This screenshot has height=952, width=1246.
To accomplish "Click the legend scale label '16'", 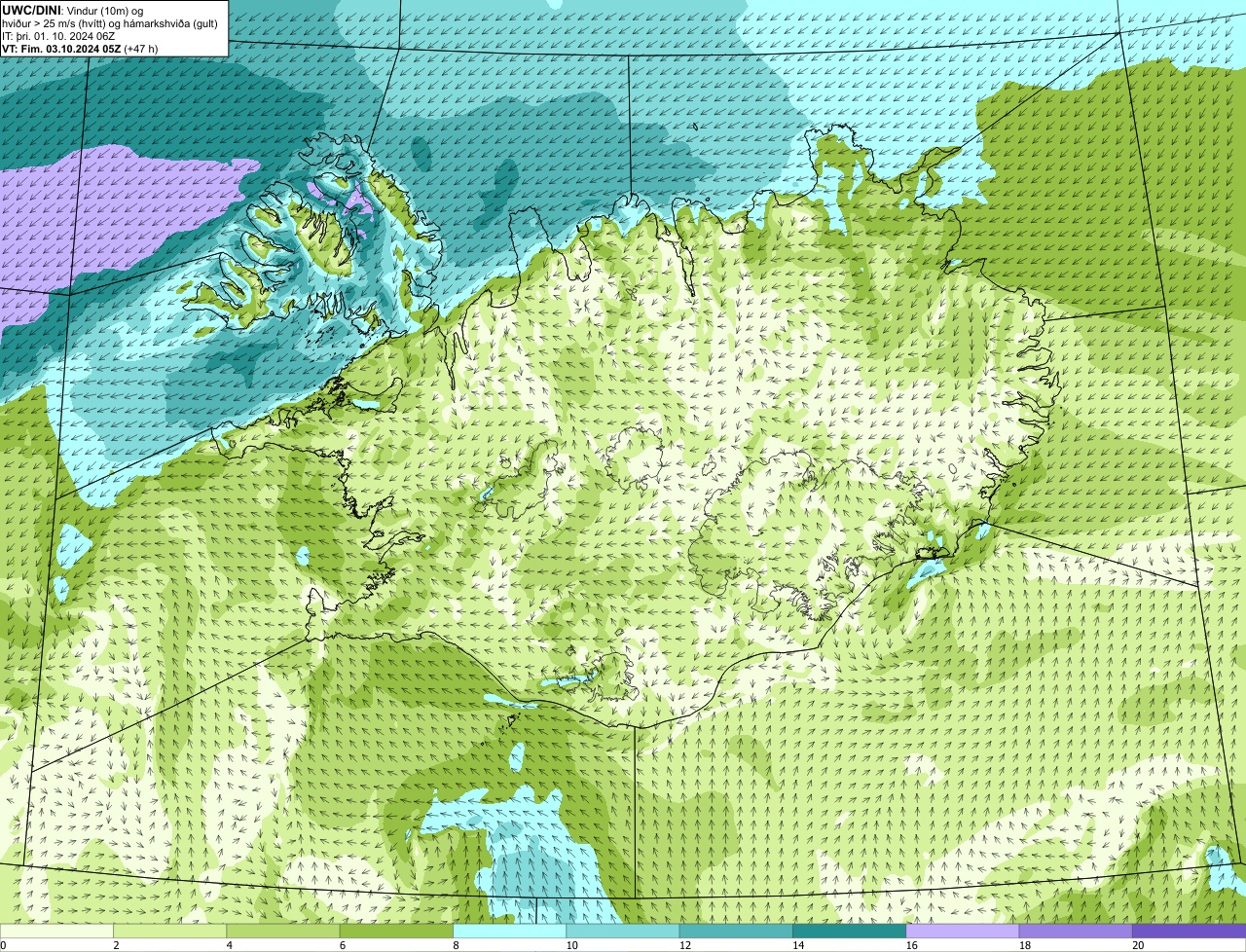I will click(x=911, y=945).
